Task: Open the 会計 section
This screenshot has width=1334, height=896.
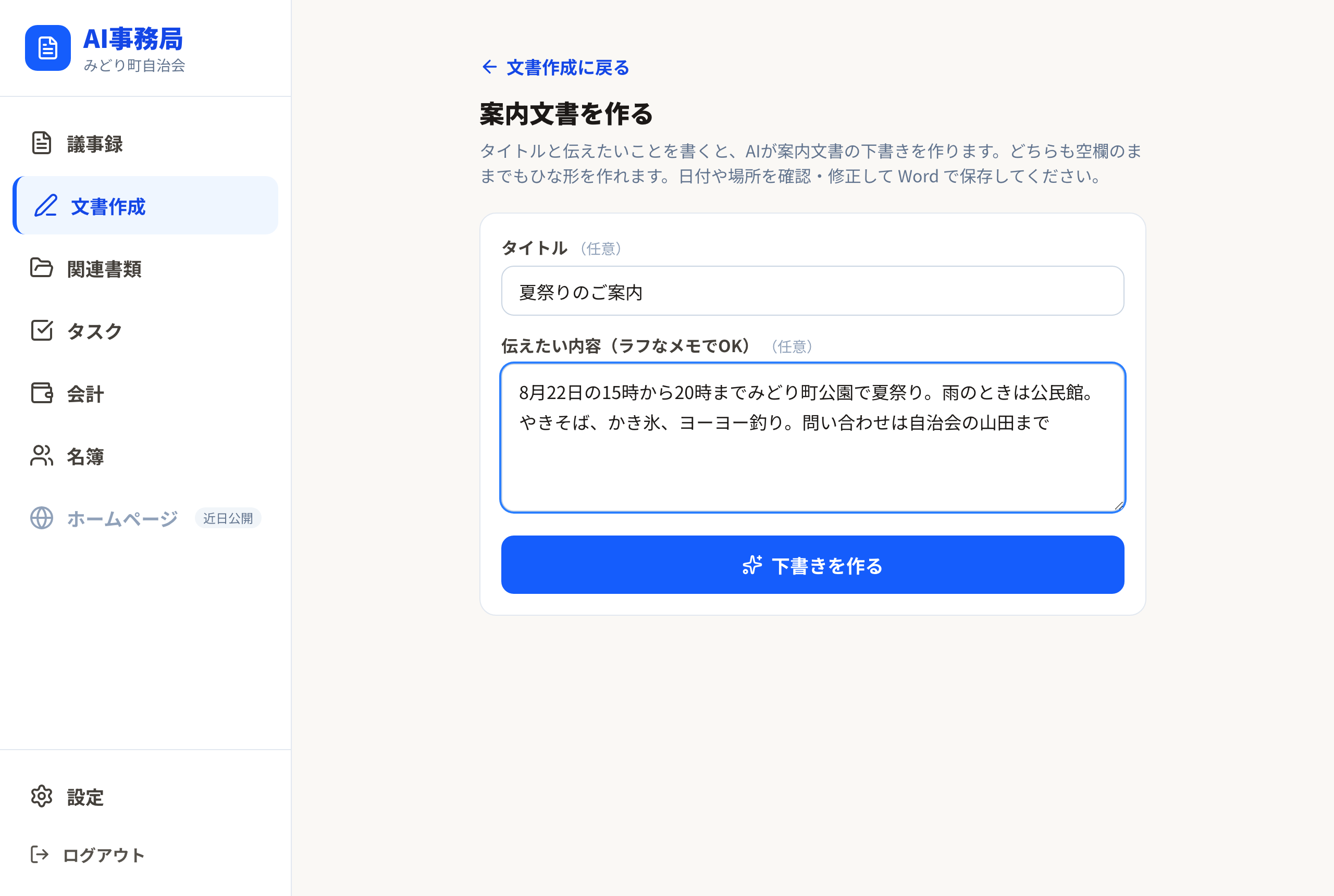Action: click(145, 393)
